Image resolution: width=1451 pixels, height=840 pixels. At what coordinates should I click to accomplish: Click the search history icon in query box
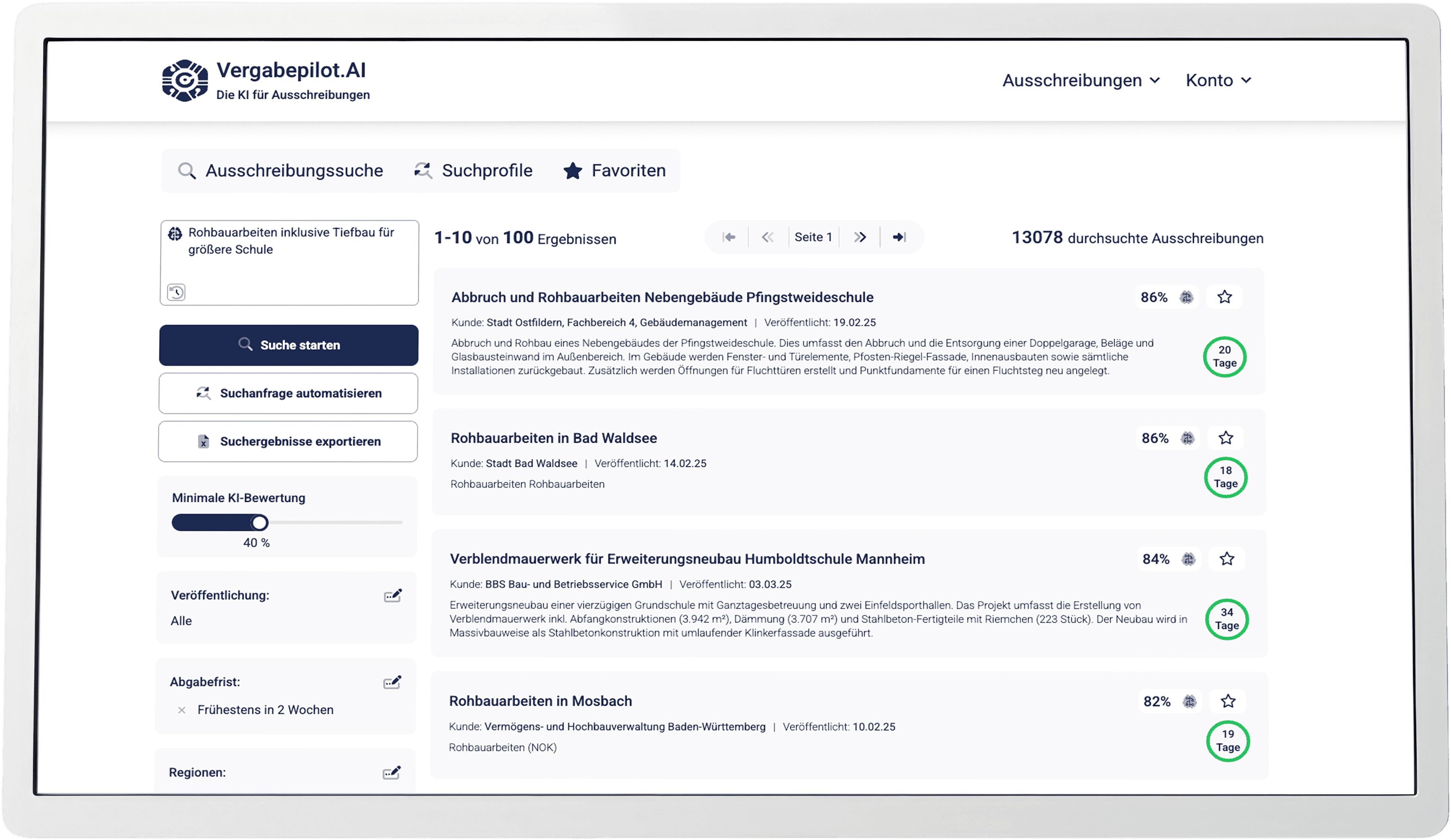coord(176,292)
